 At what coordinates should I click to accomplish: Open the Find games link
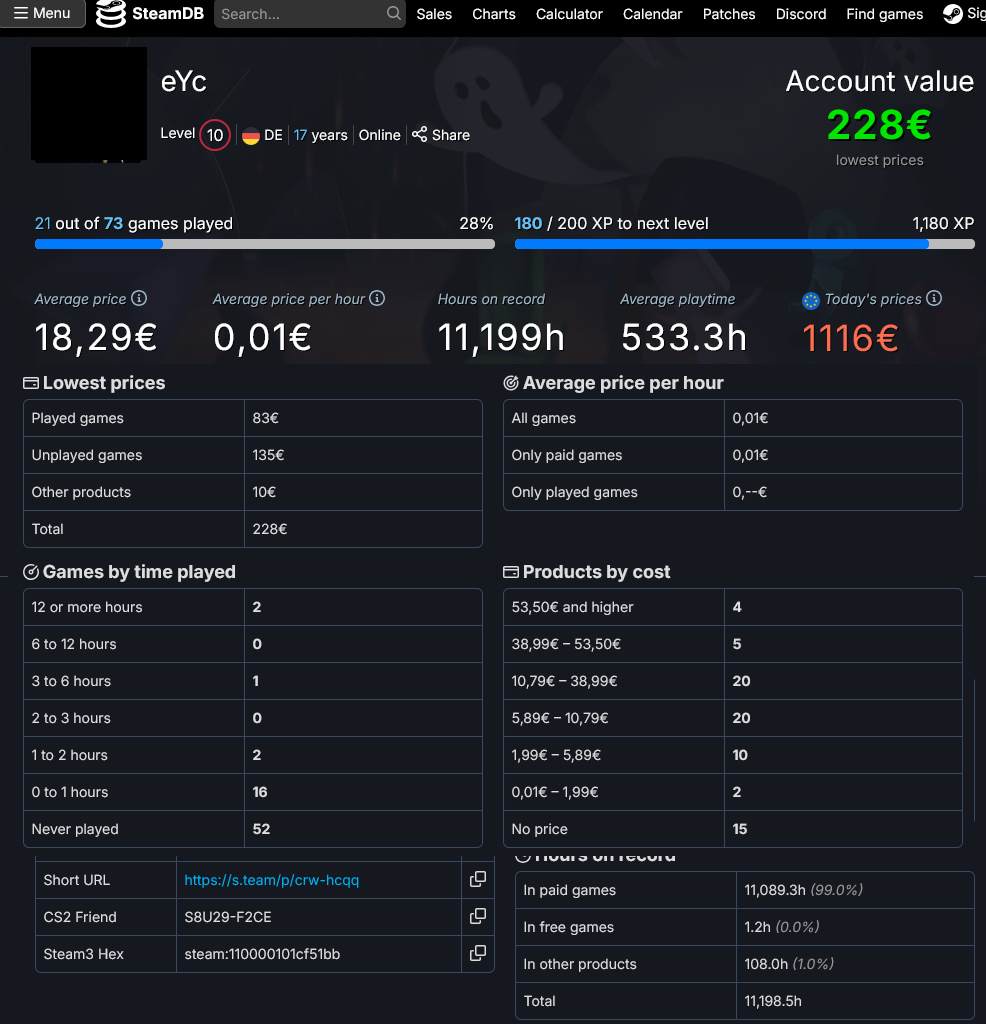tap(884, 14)
